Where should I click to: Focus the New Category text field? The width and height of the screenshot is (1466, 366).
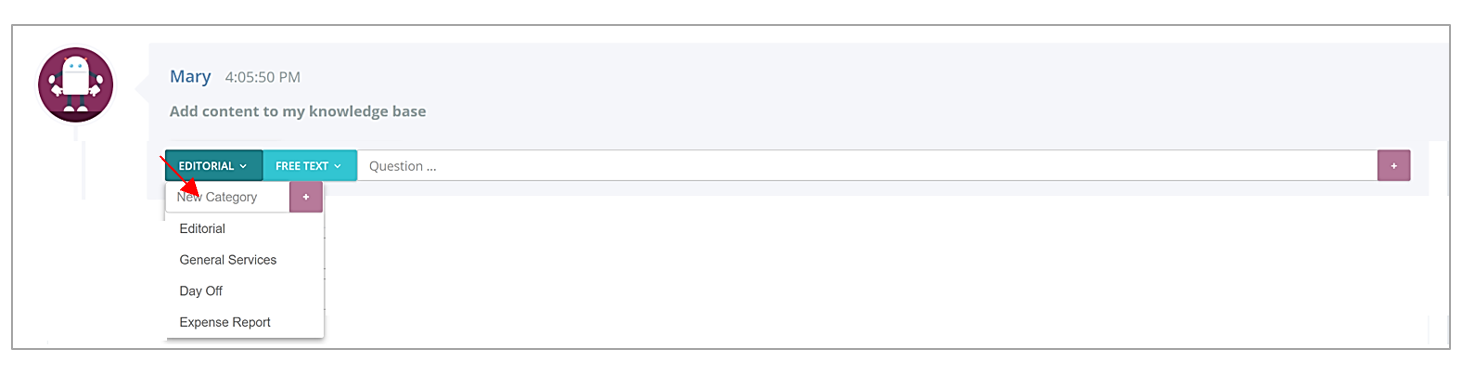(x=228, y=197)
